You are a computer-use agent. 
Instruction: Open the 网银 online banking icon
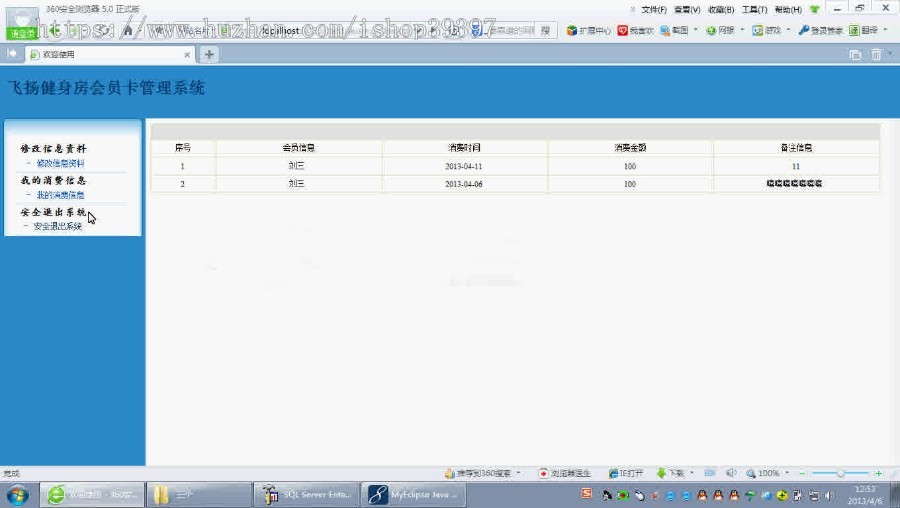711,30
